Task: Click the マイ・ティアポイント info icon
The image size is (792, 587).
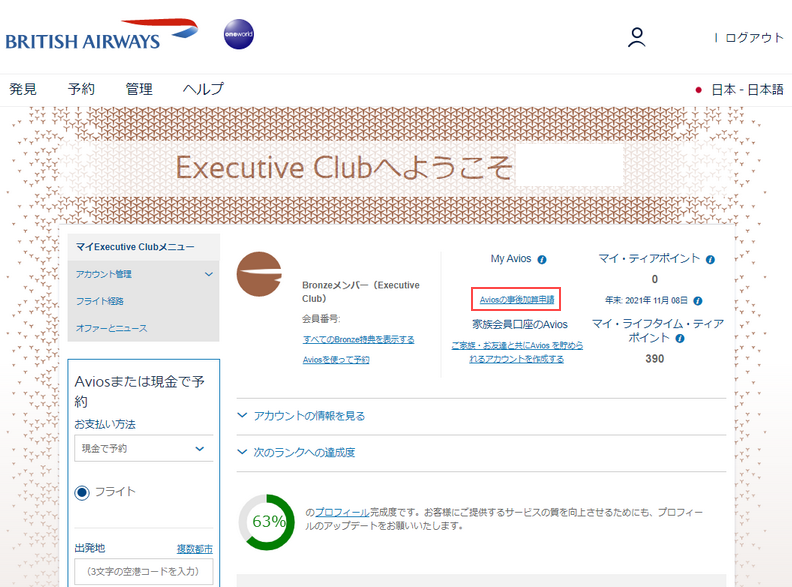Action: [x=710, y=260]
